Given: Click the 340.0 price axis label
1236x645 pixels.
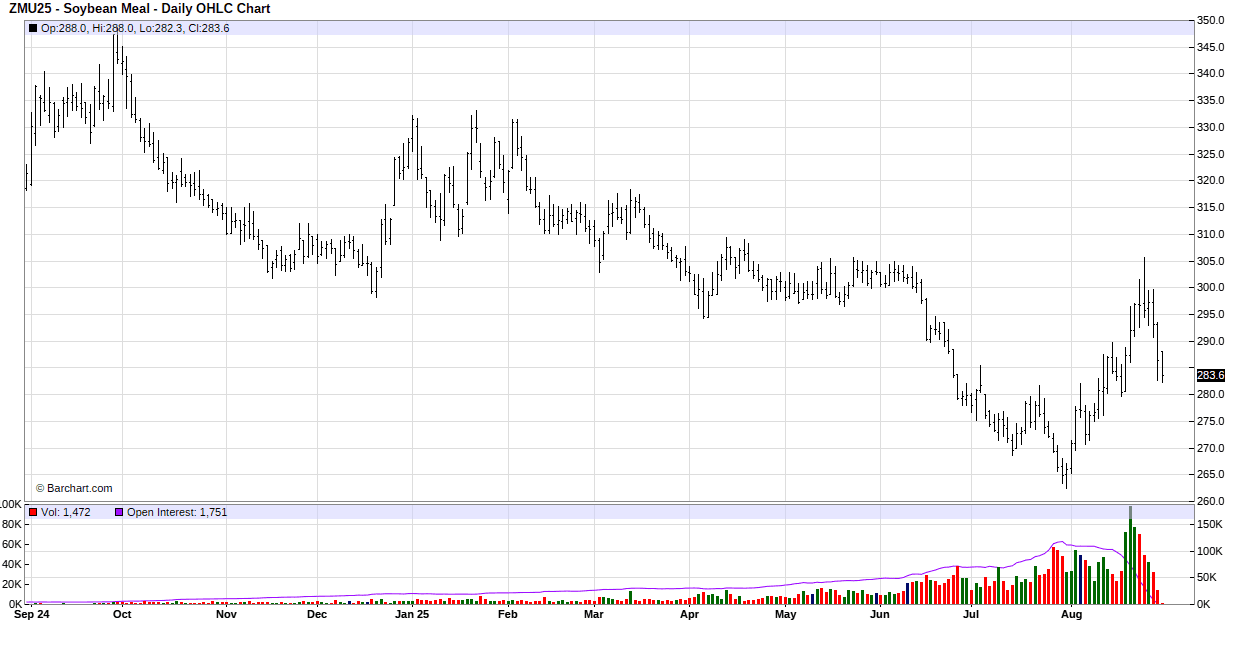Looking at the screenshot, I should pyautogui.click(x=1211, y=74).
